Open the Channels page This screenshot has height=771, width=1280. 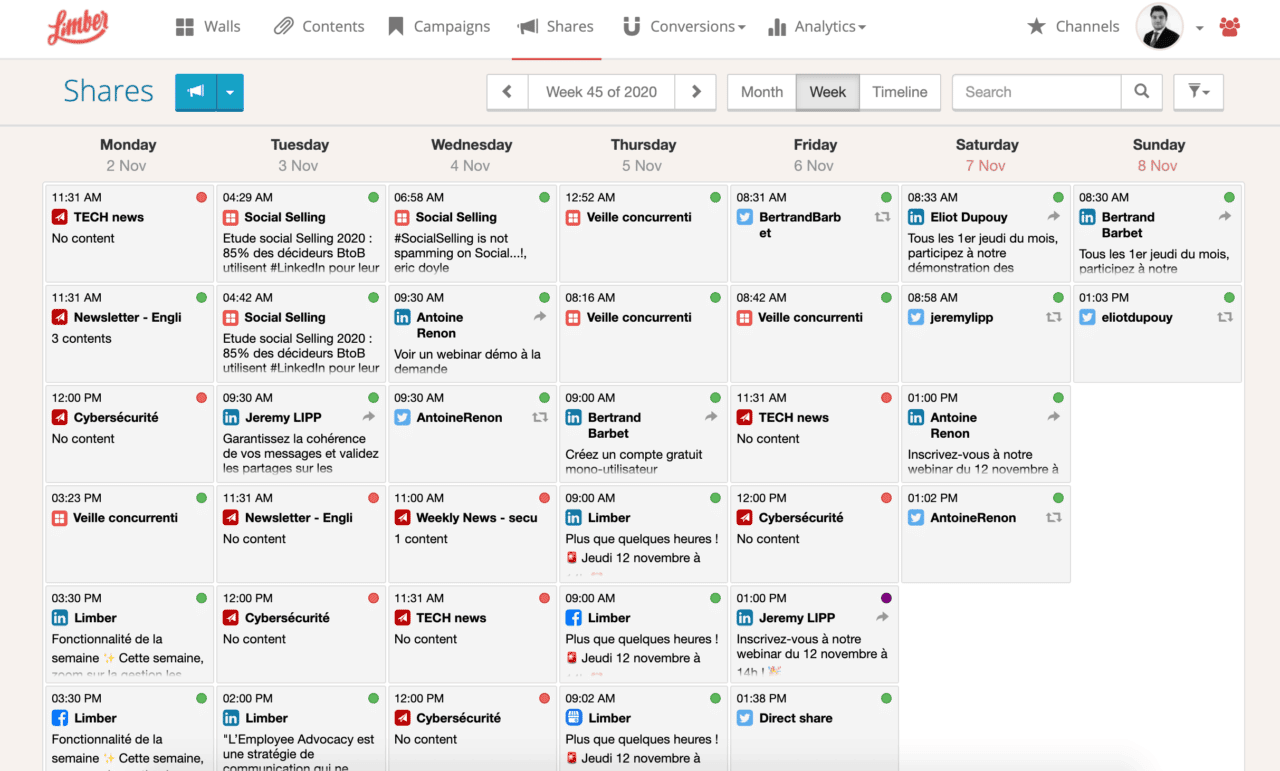tap(1073, 27)
